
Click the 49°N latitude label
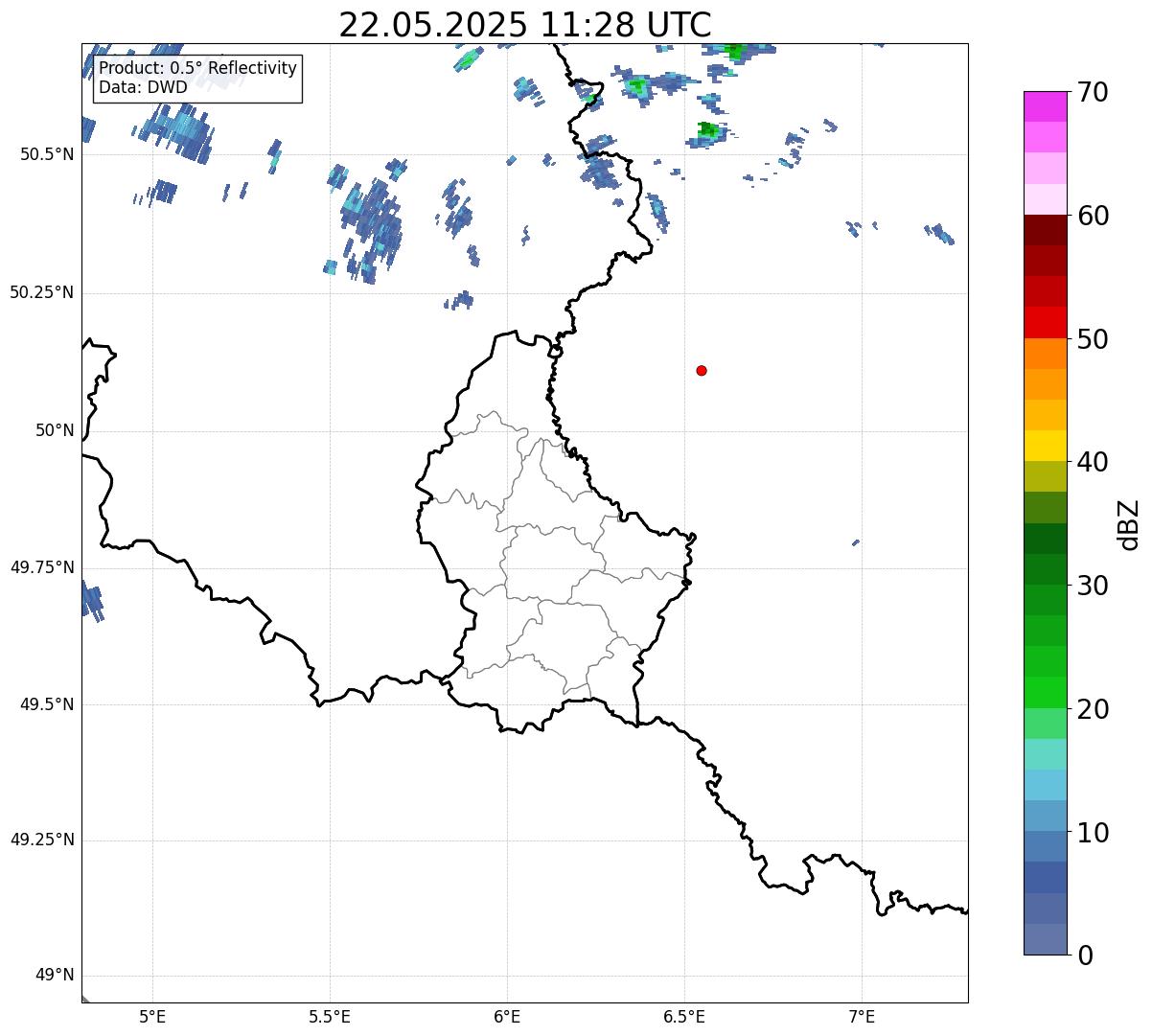click(55, 976)
